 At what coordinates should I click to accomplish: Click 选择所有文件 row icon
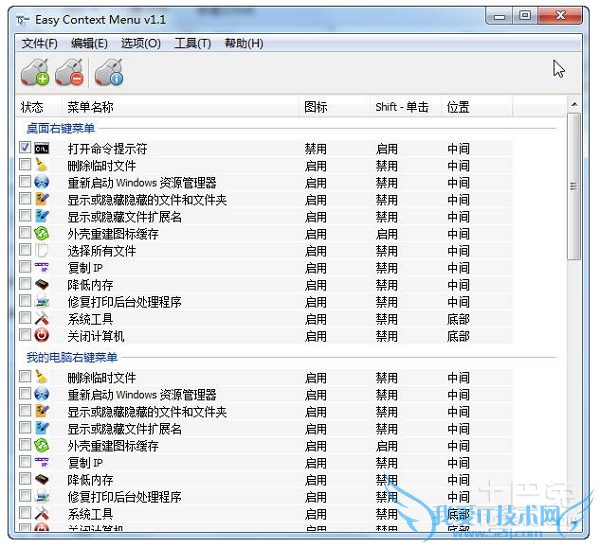(42, 250)
